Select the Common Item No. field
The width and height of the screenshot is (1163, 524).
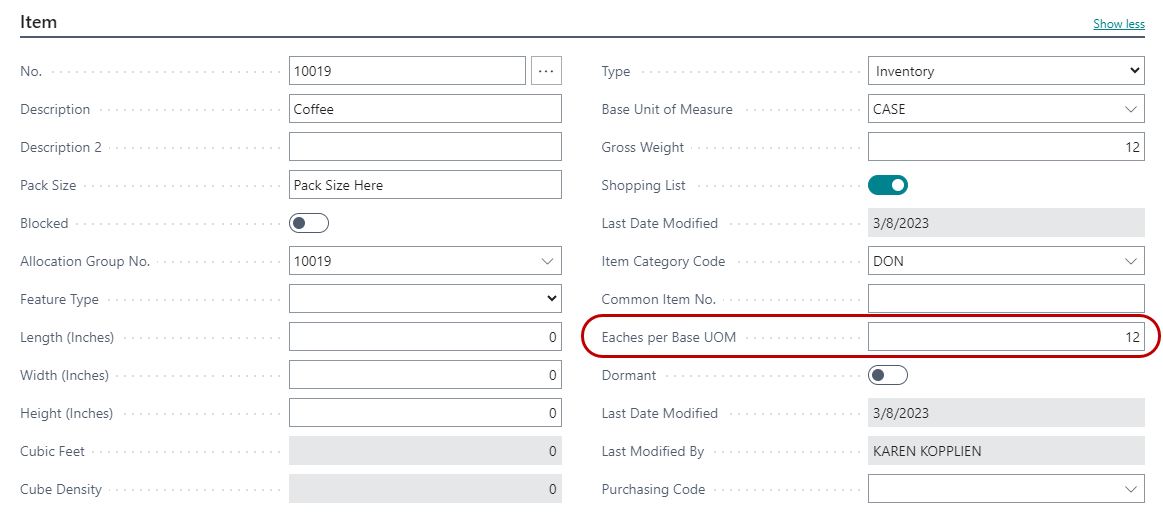(1005, 299)
